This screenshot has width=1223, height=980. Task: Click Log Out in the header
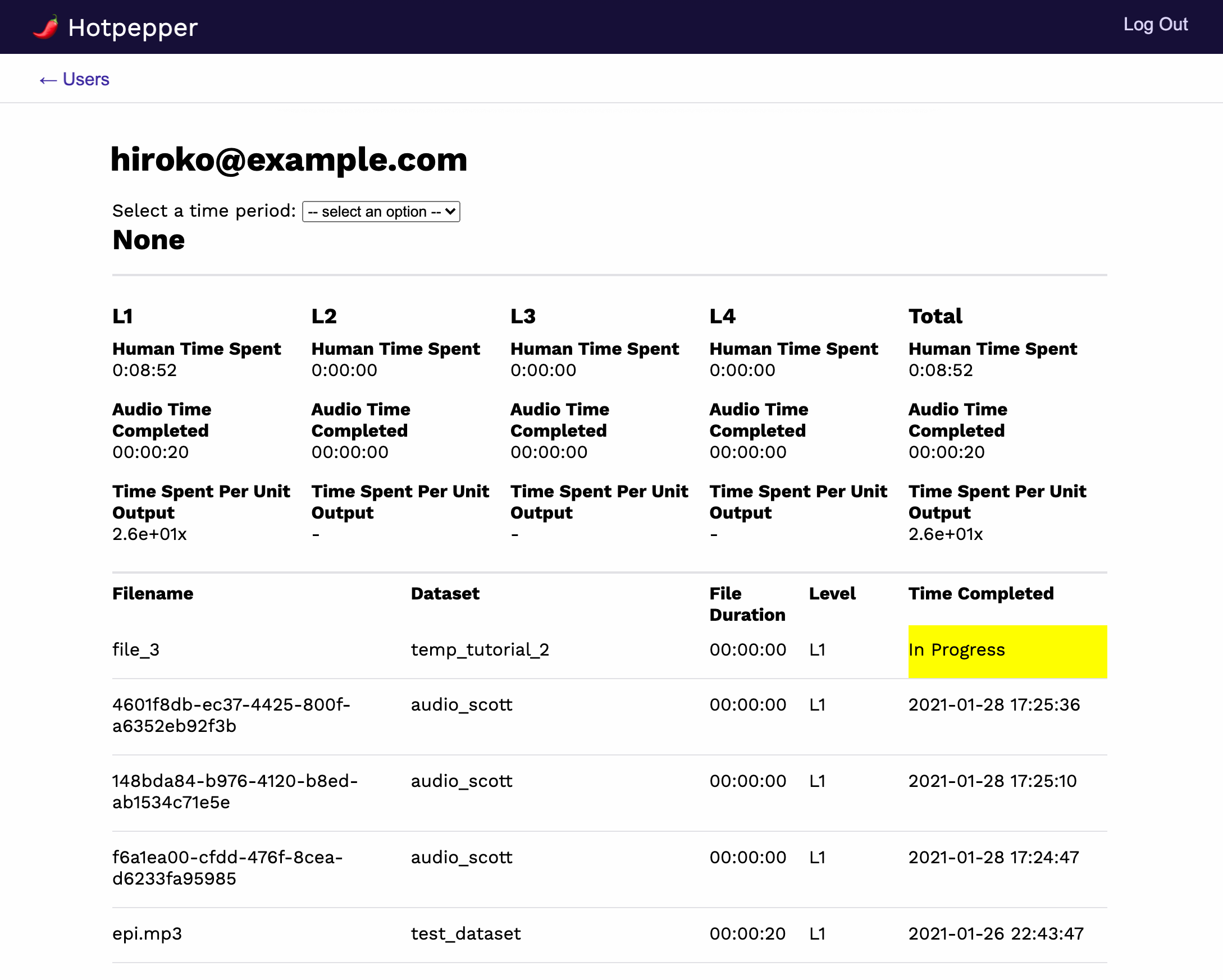[x=1155, y=24]
